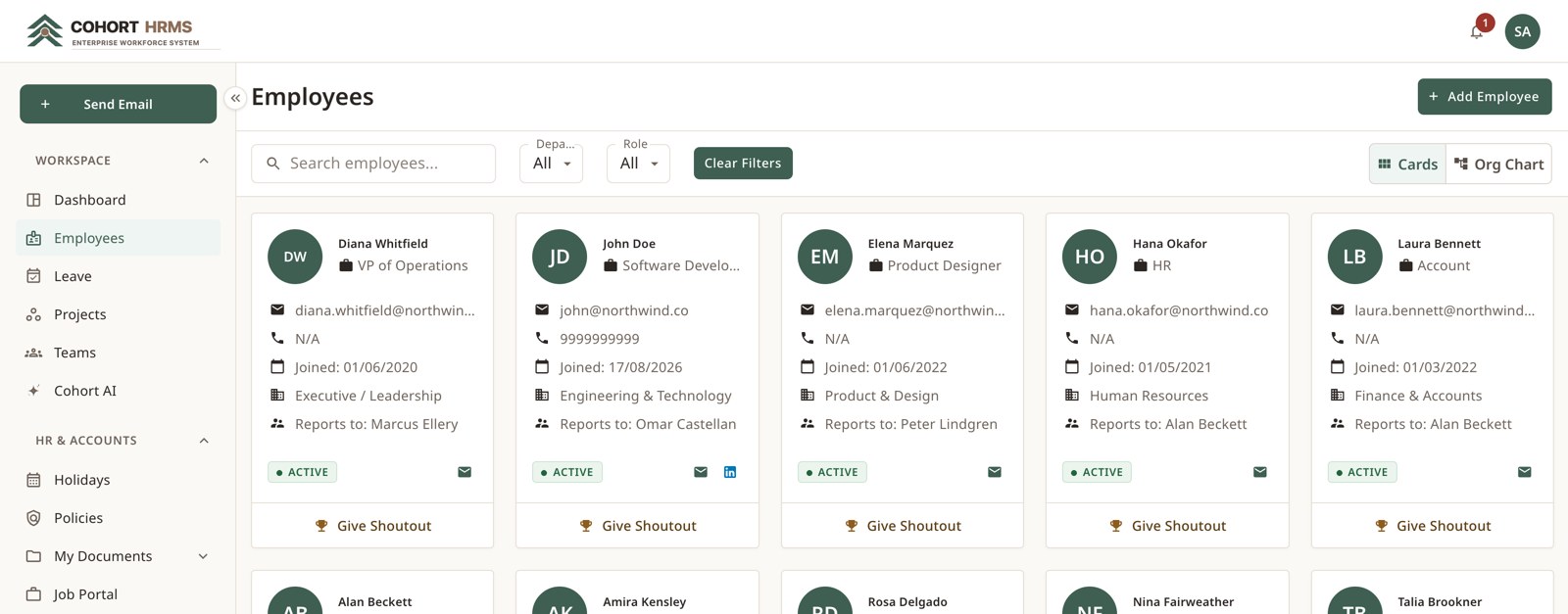
Task: Collapse the WORKSPACE section
Action: (204, 161)
